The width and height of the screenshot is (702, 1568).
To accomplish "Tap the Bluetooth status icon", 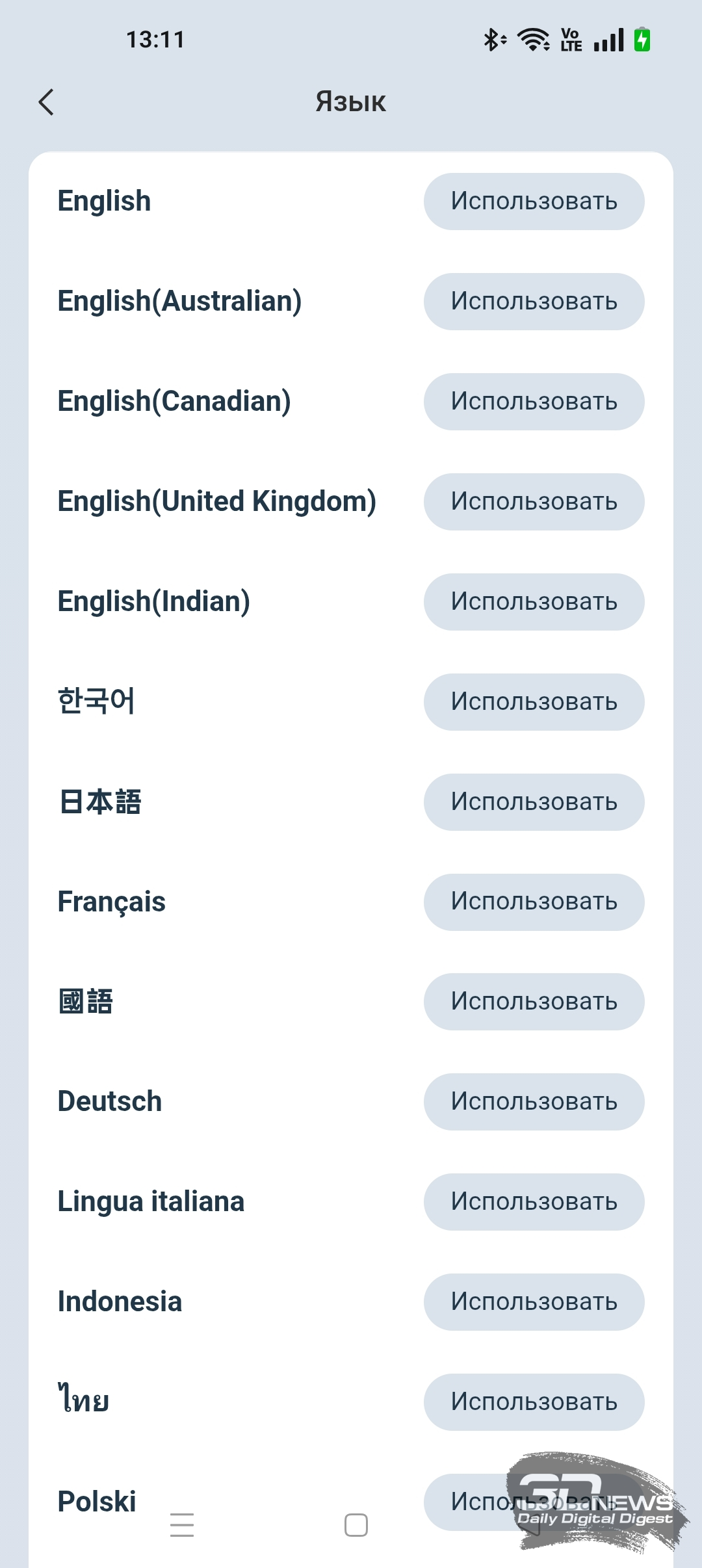I will pos(493,40).
